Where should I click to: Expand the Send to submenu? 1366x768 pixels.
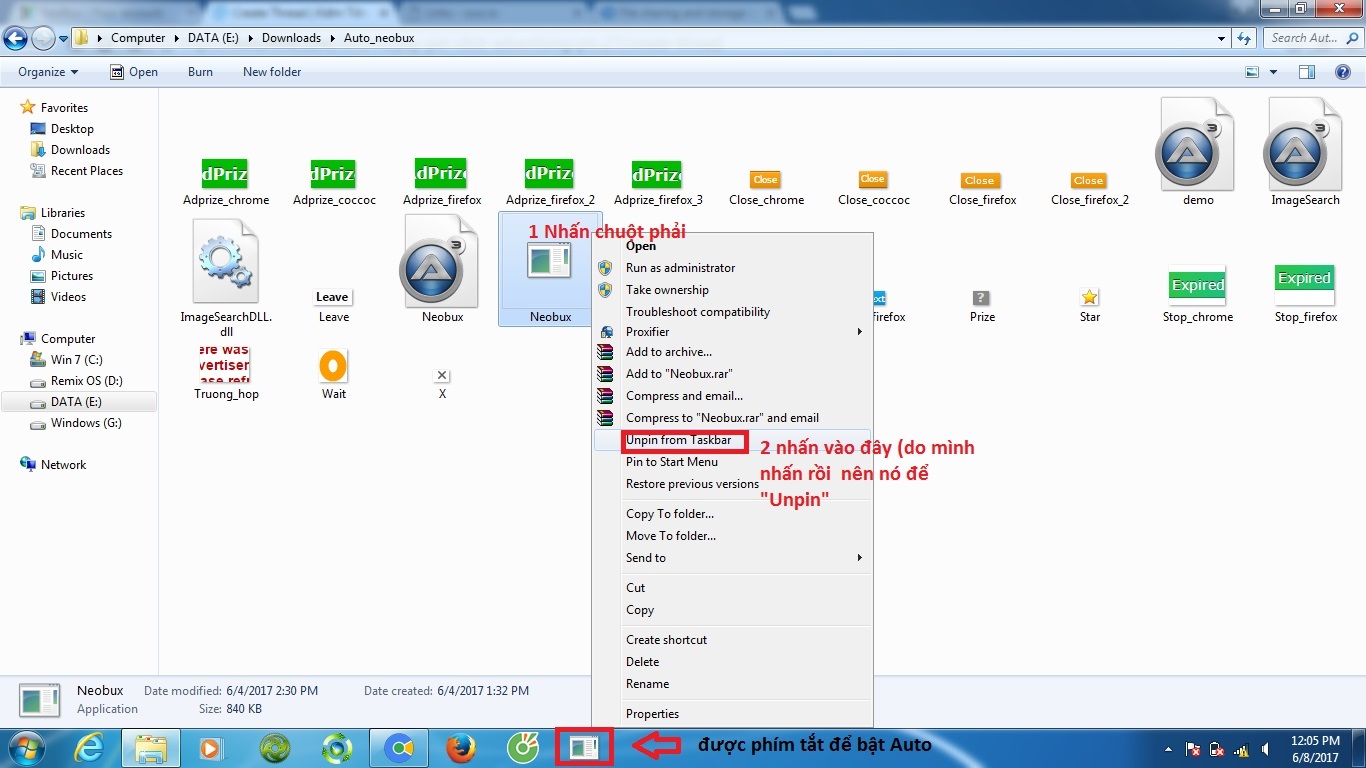tap(859, 558)
